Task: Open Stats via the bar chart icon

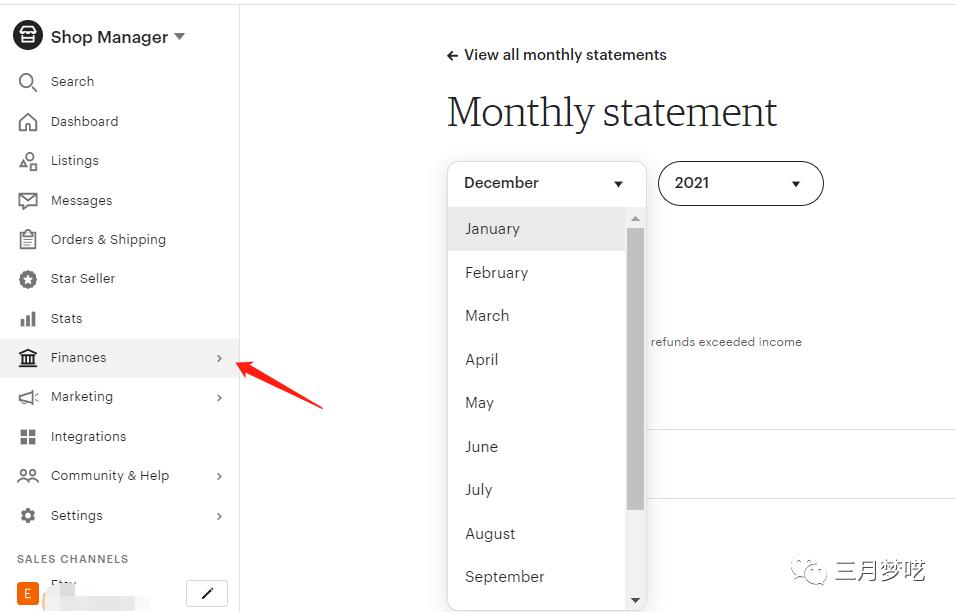Action: coord(28,319)
